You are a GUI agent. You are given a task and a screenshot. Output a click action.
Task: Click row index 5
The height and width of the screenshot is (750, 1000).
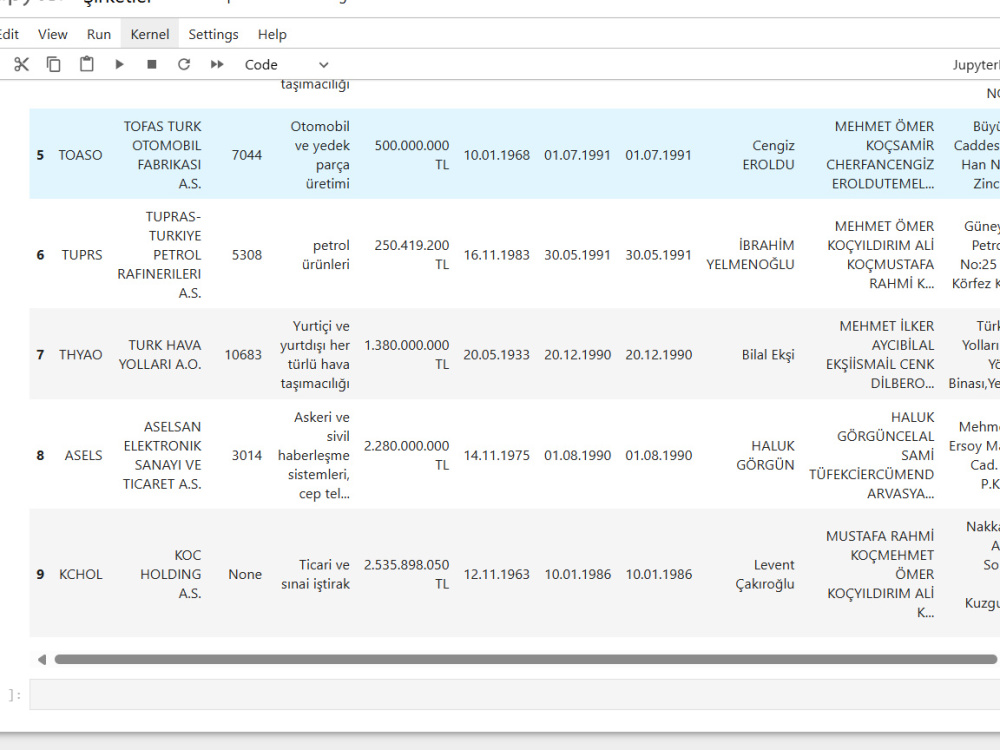point(40,155)
